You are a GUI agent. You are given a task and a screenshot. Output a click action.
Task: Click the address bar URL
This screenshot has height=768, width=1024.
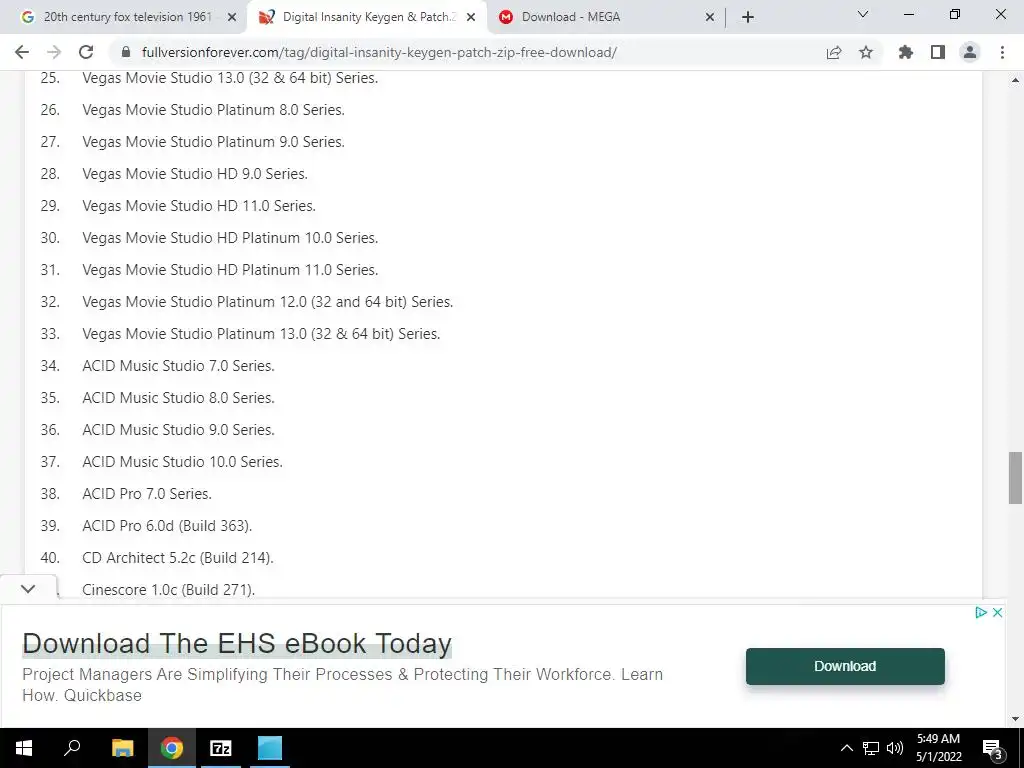379,52
